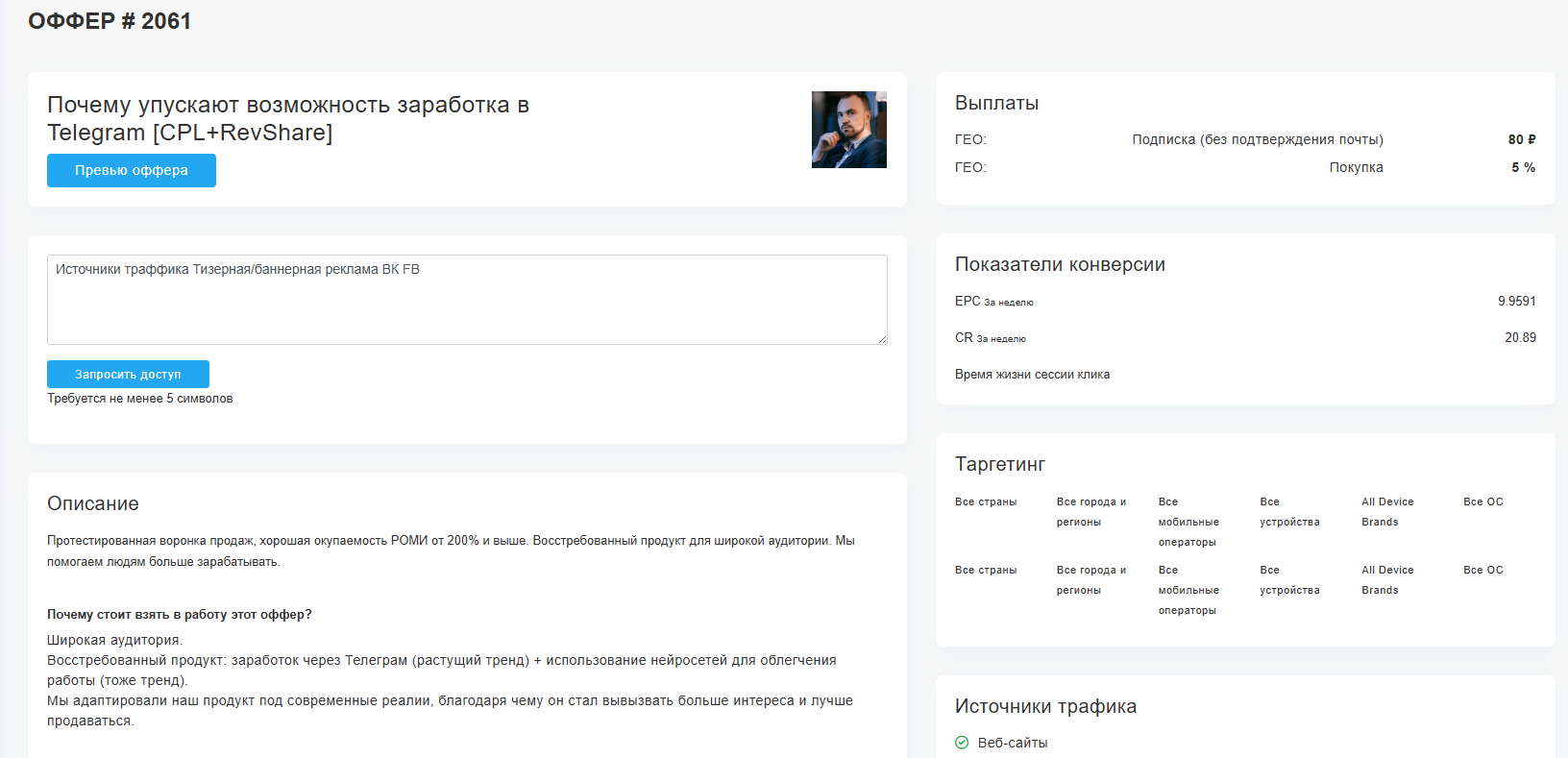The width and height of the screenshot is (1568, 758).
Task: Click the Запросить доступ button
Action: (128, 375)
